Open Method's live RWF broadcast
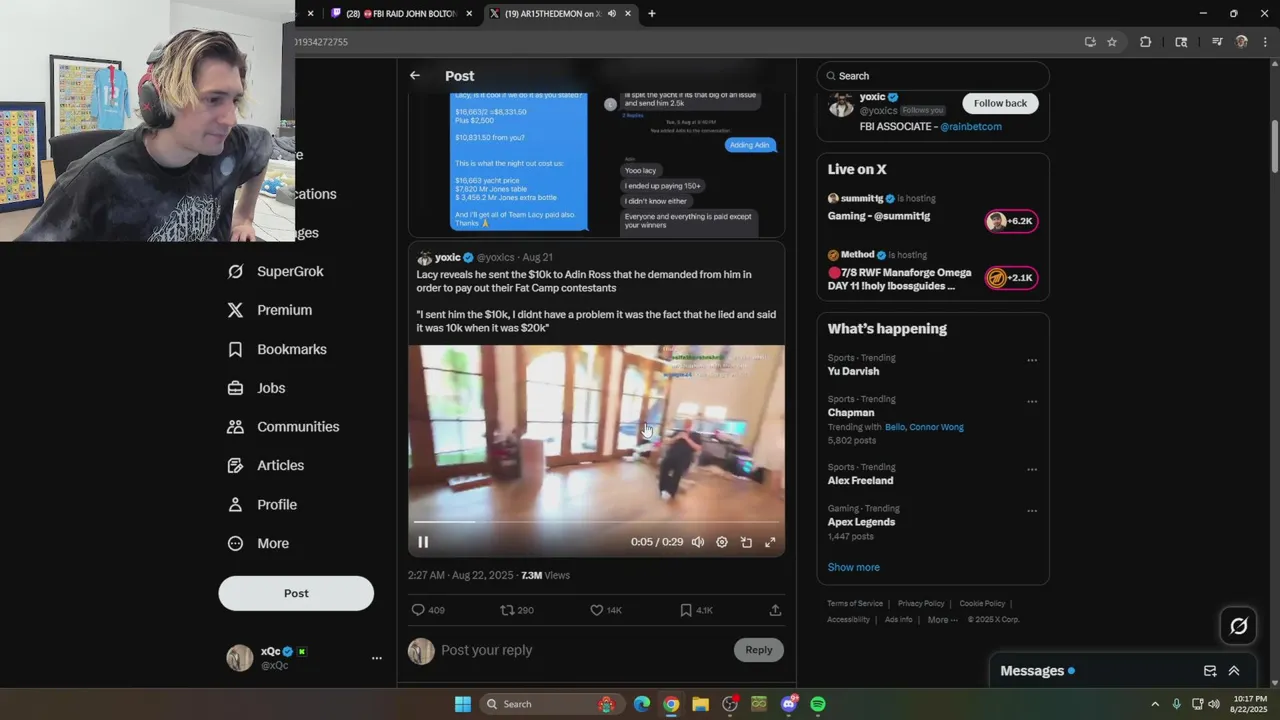 pyautogui.click(x=932, y=270)
